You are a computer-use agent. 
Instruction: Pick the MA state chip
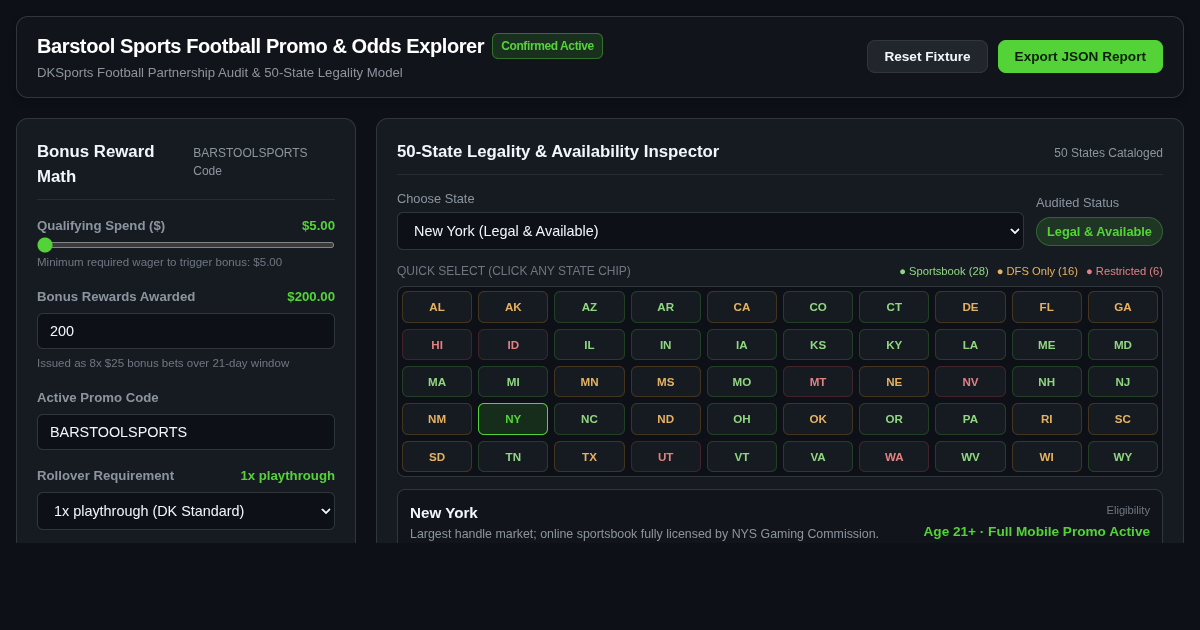coord(437,382)
